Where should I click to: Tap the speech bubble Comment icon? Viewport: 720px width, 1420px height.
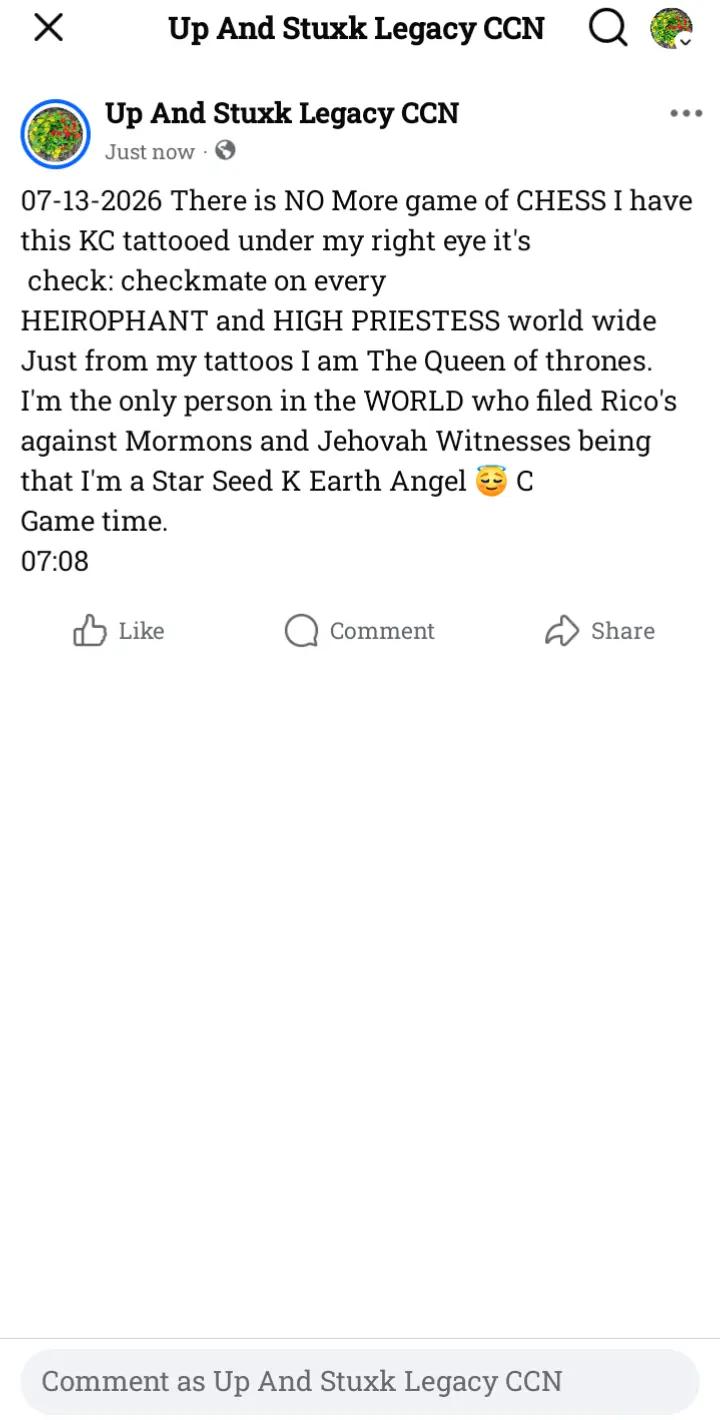click(x=301, y=631)
